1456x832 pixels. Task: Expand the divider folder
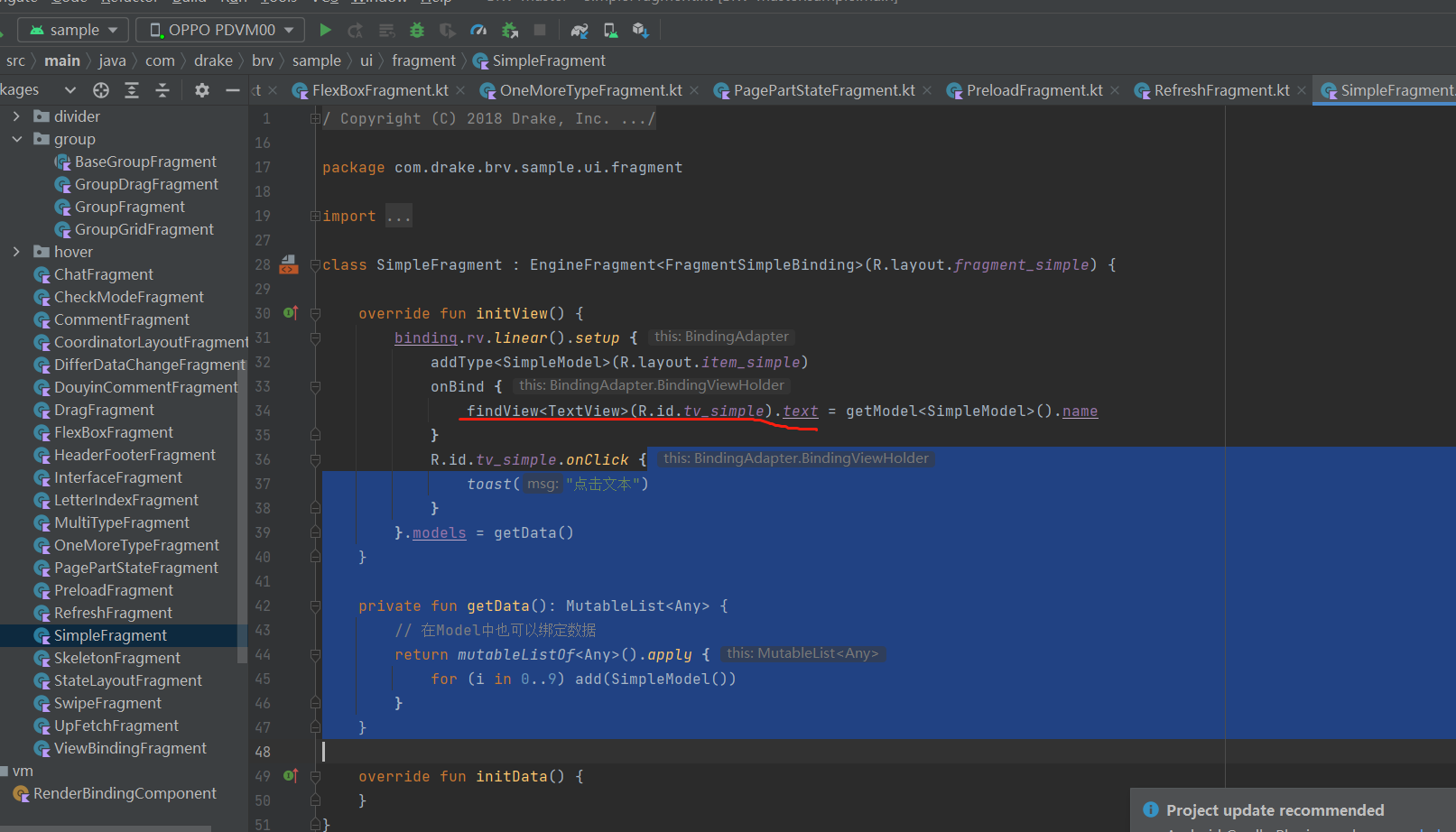[x=16, y=116]
